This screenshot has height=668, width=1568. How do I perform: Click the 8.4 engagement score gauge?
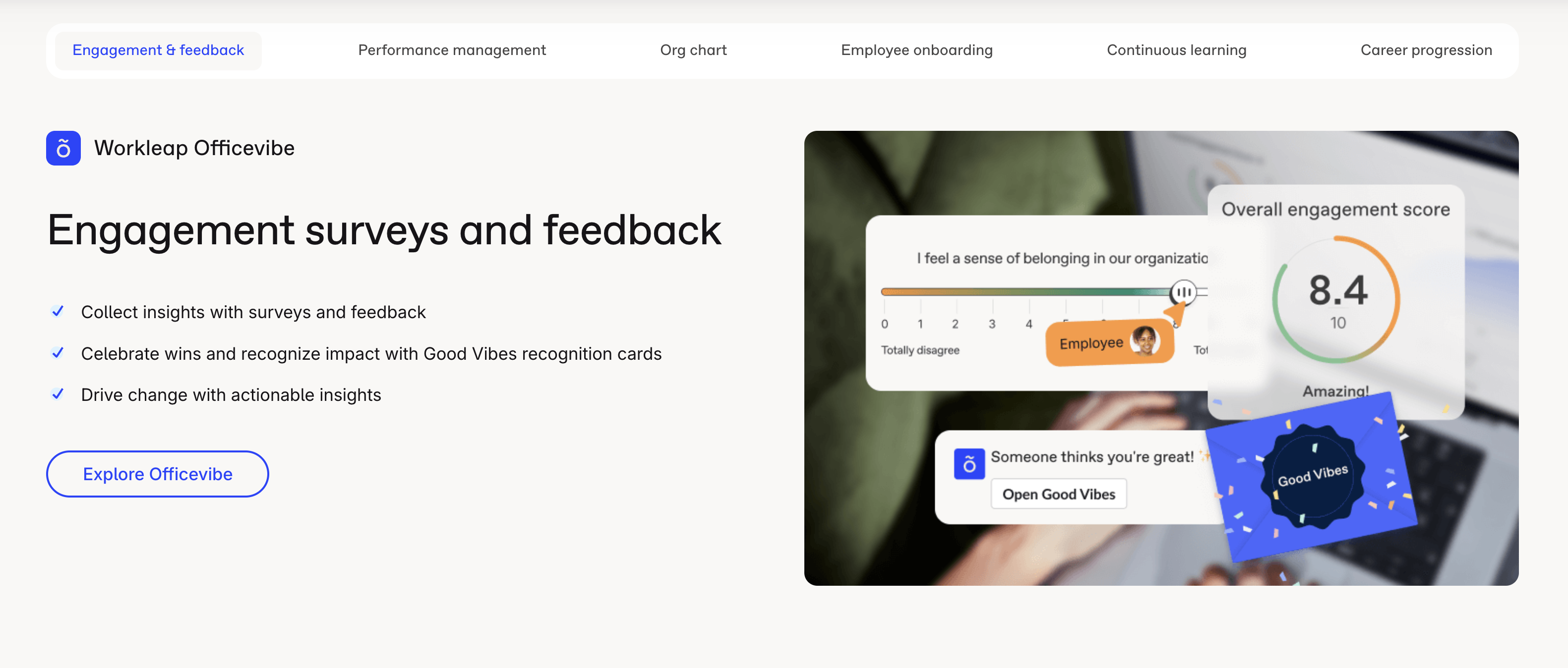(1337, 299)
